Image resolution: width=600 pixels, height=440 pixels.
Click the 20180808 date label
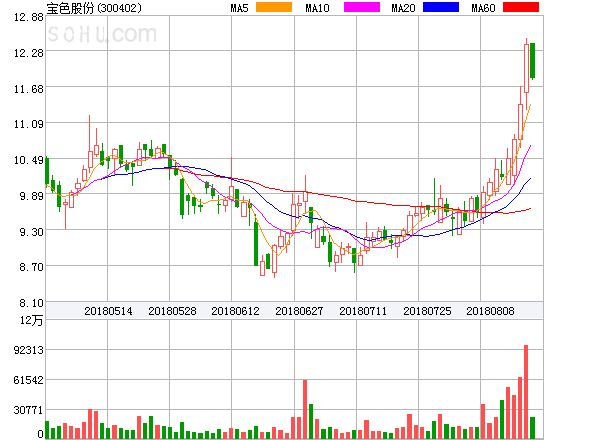[x=490, y=311]
